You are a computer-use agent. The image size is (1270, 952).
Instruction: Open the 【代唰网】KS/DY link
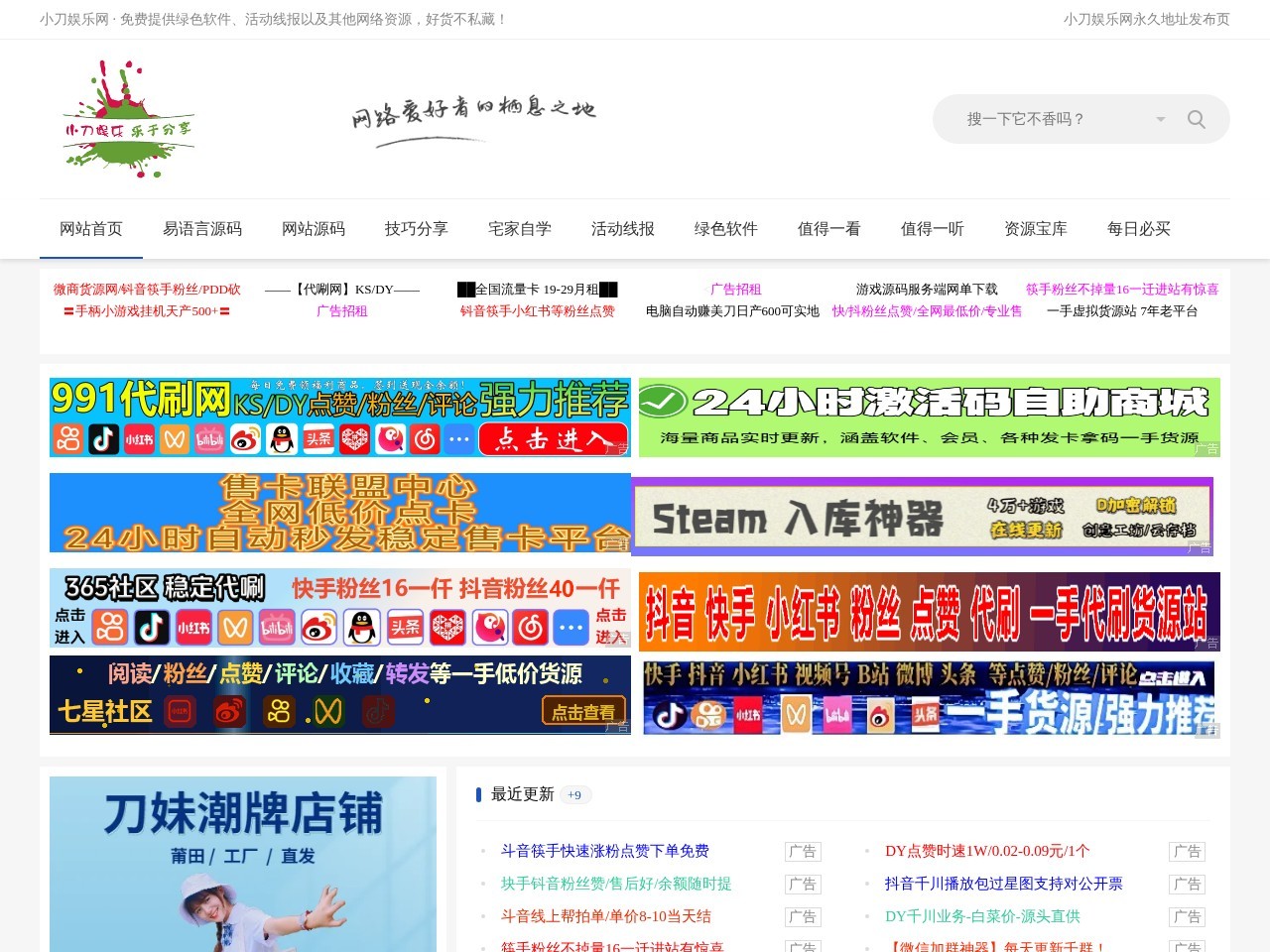pos(342,290)
